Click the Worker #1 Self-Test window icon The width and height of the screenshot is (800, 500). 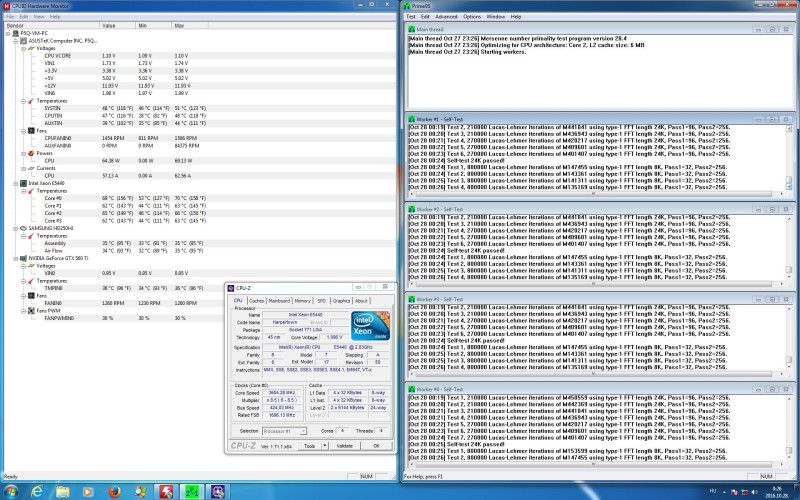click(x=412, y=119)
